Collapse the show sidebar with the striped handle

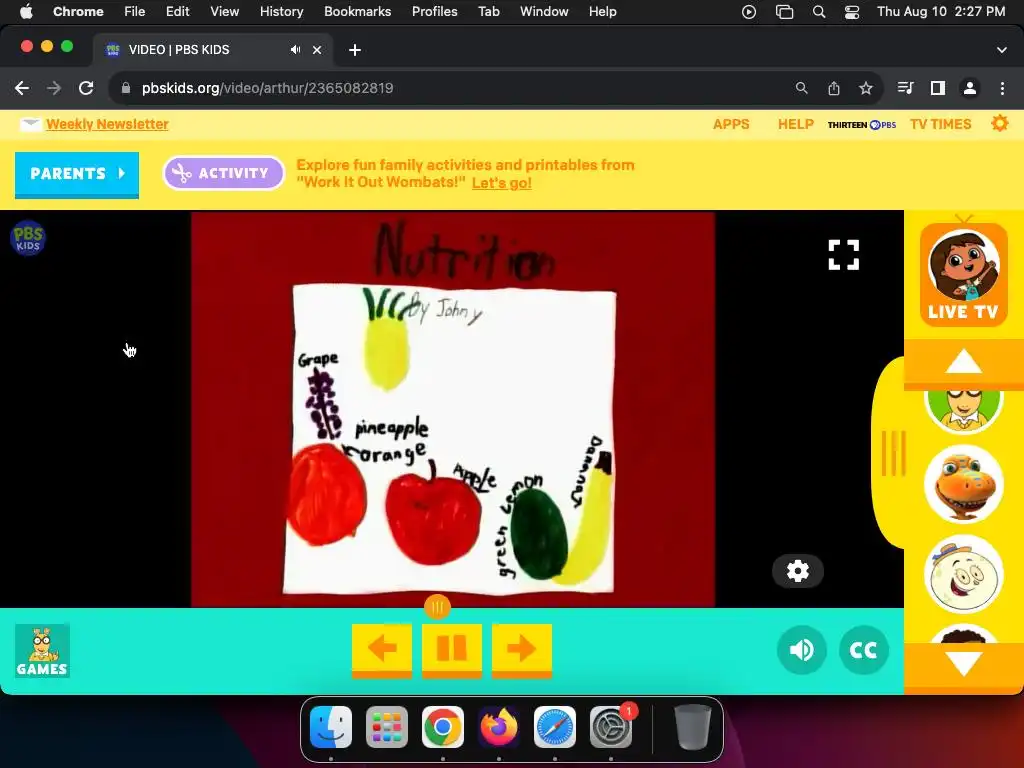(893, 453)
